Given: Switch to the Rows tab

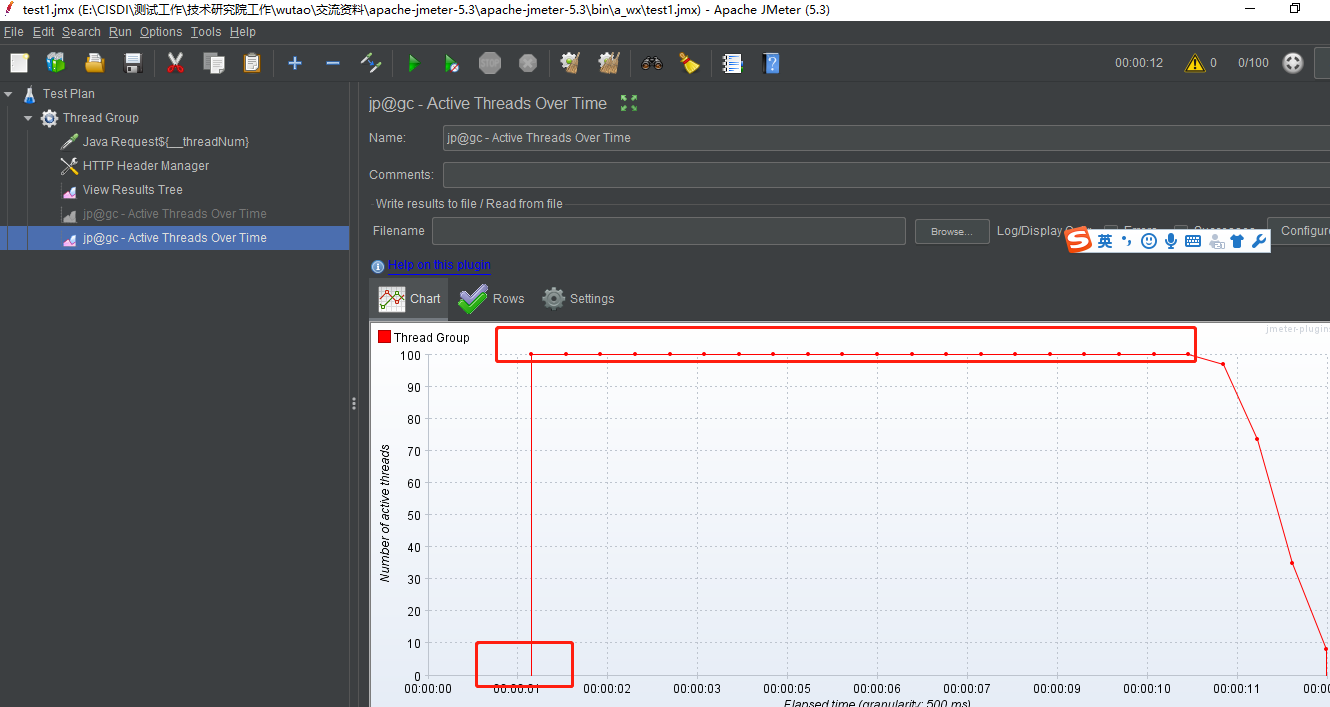Looking at the screenshot, I should [490, 298].
